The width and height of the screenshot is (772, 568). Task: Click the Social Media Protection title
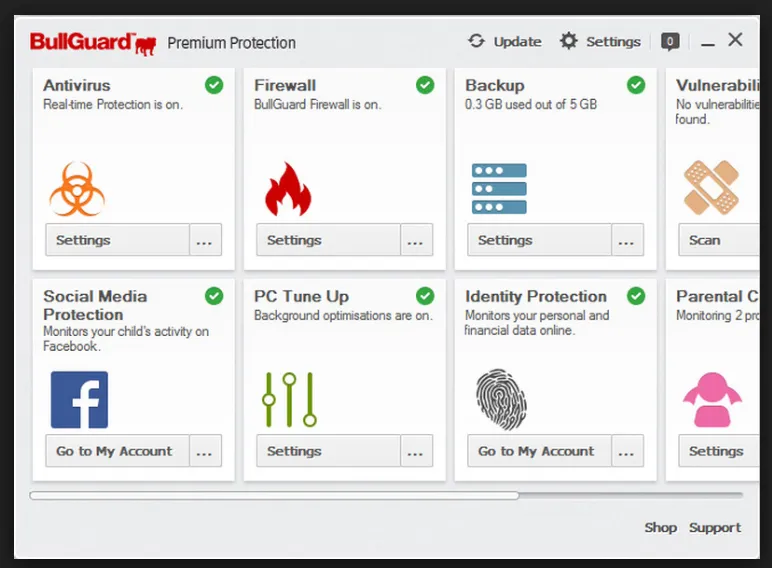[x=95, y=305]
